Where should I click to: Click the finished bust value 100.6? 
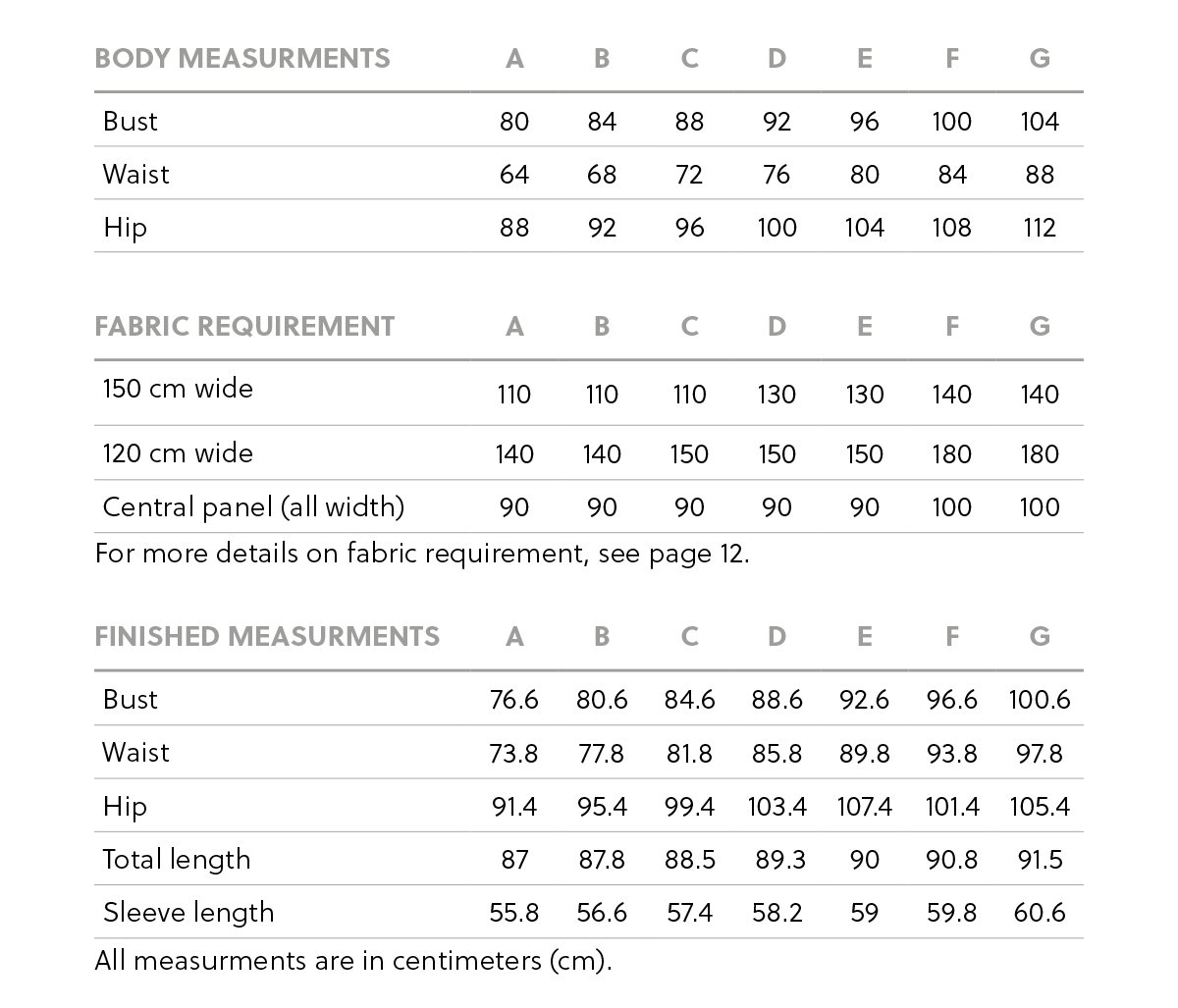(1040, 700)
